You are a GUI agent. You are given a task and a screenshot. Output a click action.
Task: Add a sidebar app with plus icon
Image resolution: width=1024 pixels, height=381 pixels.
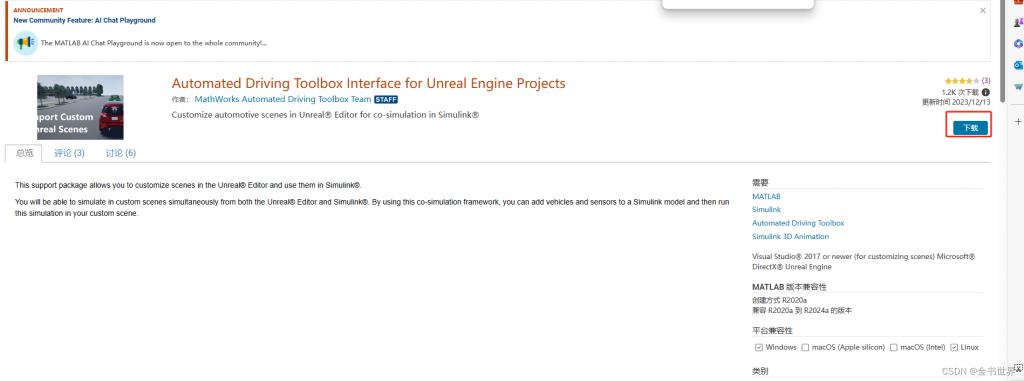tap(1017, 122)
